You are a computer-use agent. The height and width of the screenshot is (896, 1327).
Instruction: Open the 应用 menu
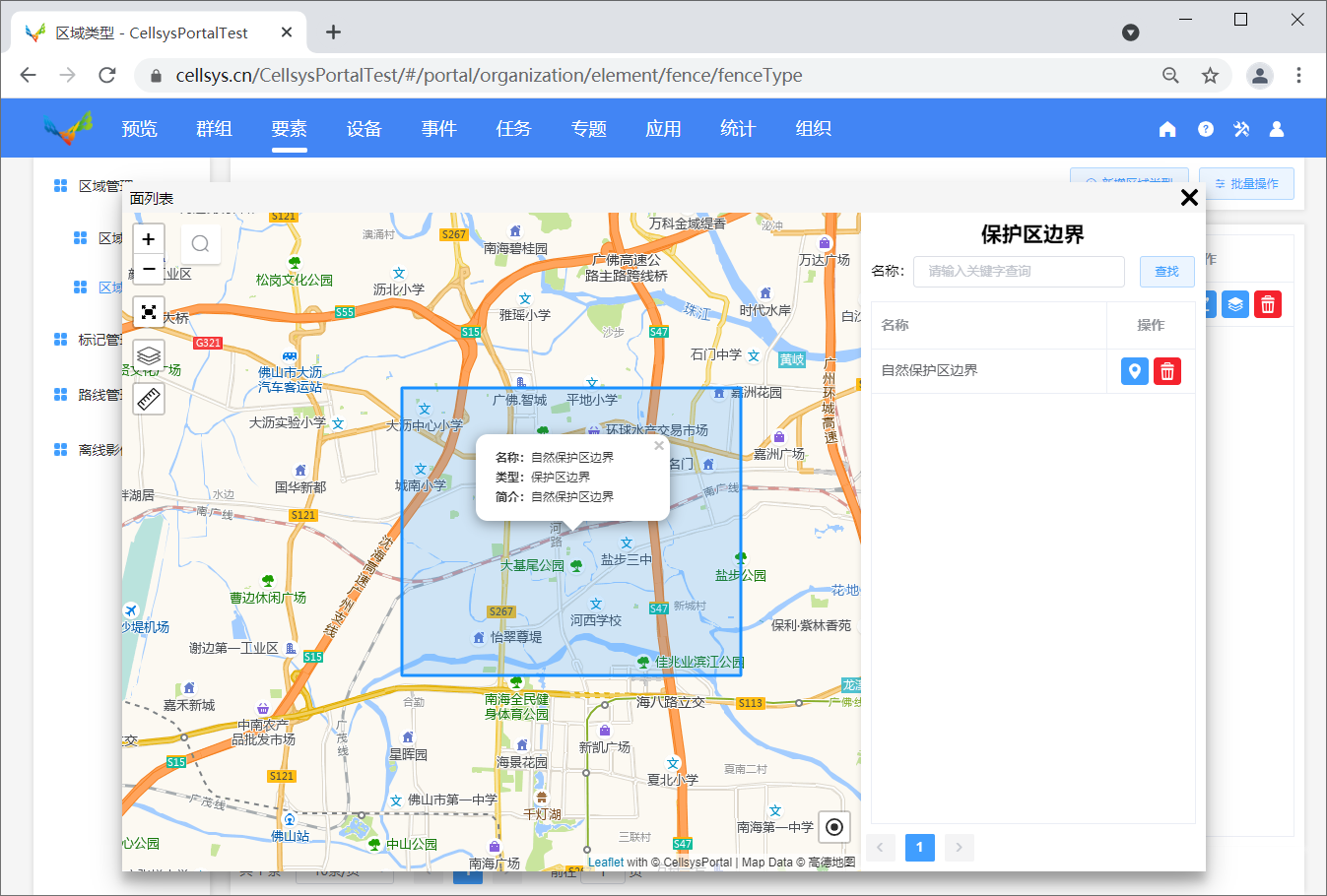point(663,128)
